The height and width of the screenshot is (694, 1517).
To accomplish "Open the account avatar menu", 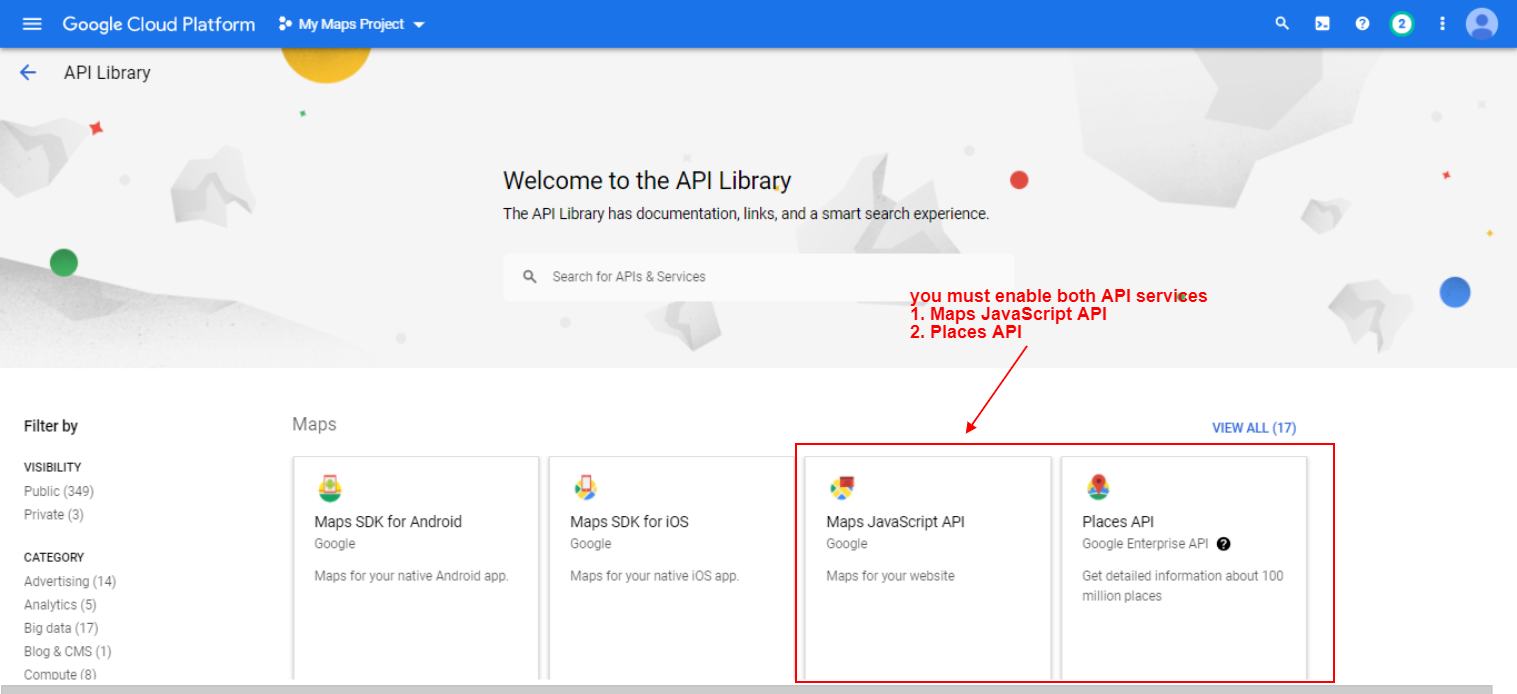I will pos(1481,23).
